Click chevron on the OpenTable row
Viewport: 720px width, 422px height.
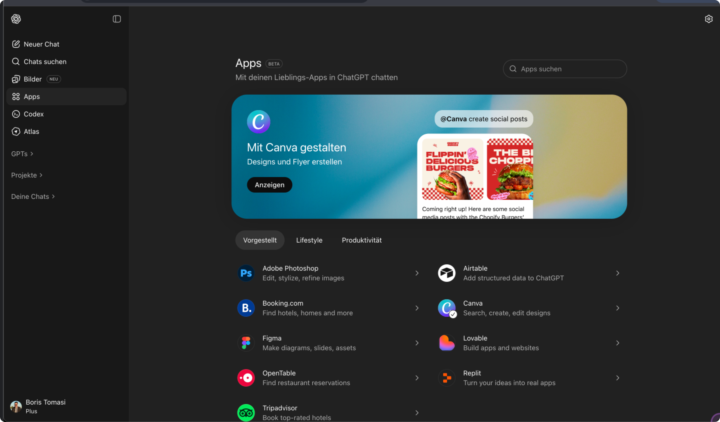417,378
